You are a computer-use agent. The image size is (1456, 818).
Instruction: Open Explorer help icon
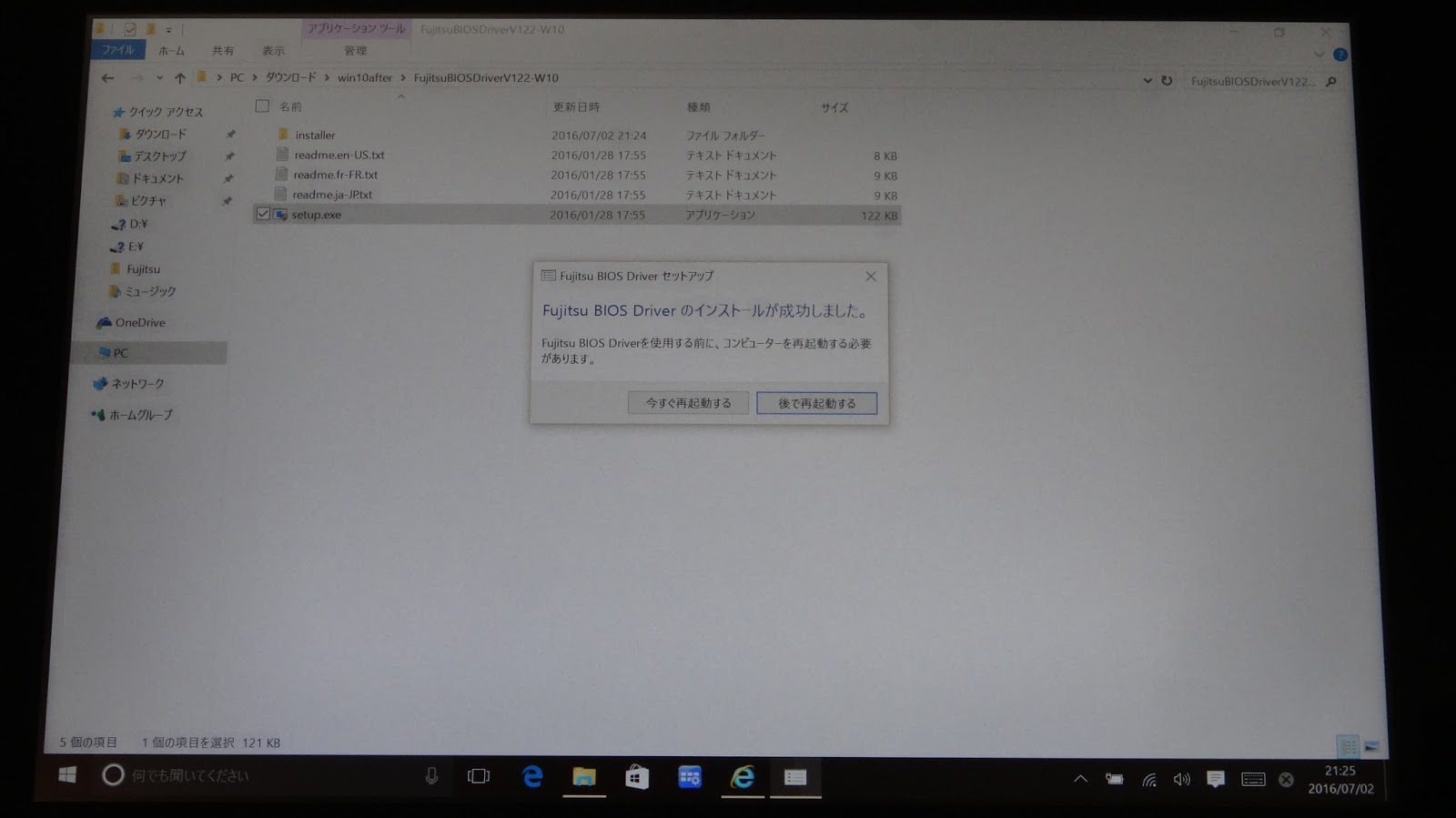coord(1340,55)
